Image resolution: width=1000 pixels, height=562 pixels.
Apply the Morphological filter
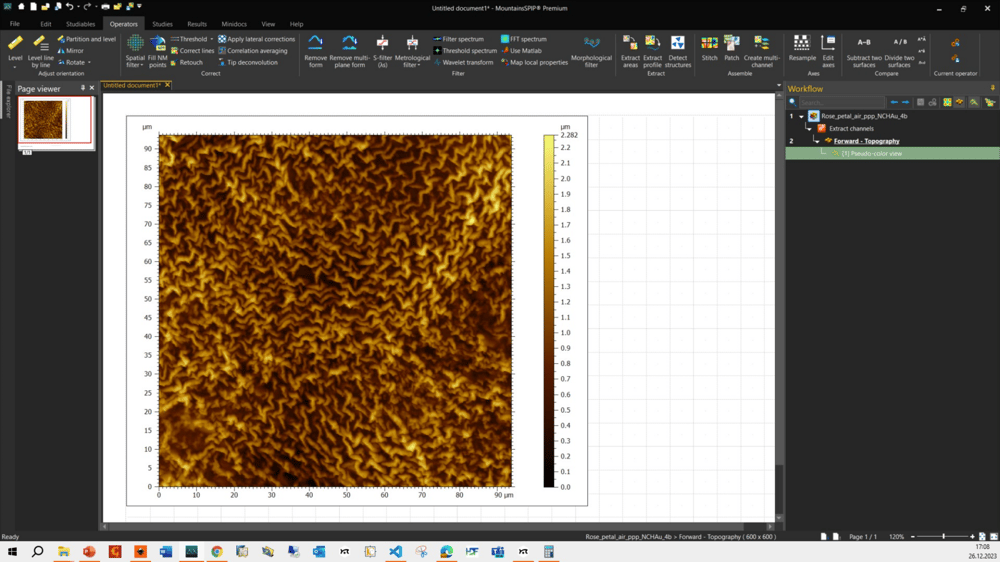[591, 51]
